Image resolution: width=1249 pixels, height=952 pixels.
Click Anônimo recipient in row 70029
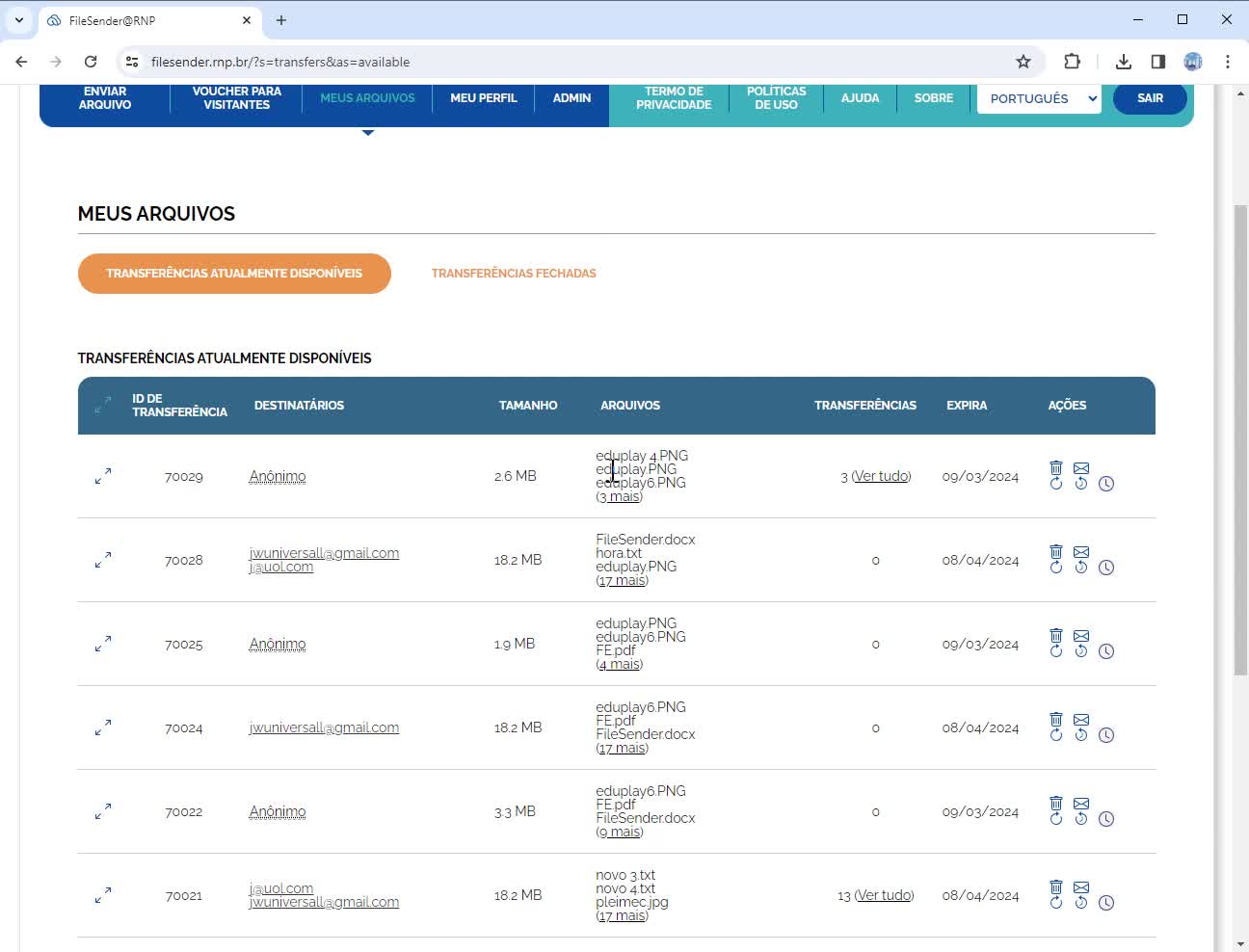click(278, 476)
